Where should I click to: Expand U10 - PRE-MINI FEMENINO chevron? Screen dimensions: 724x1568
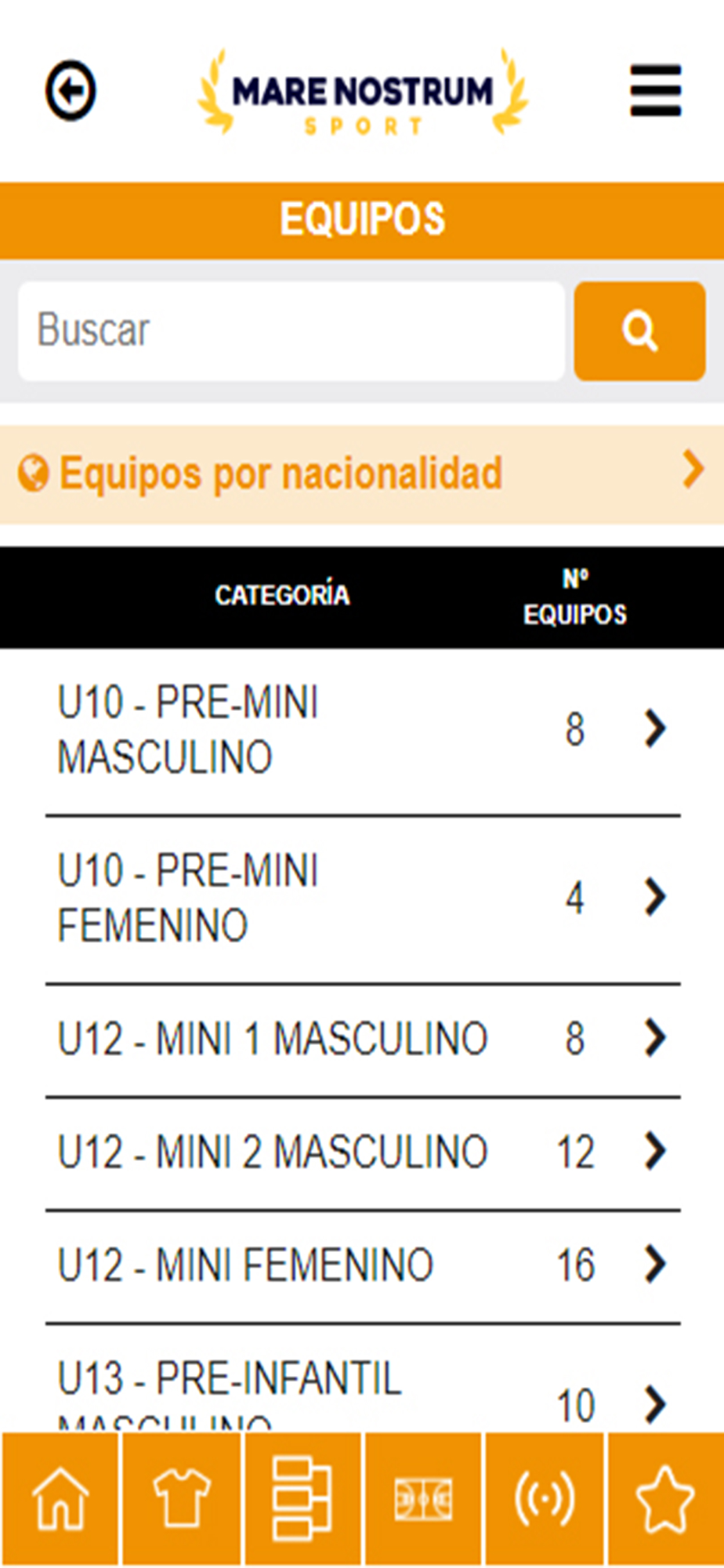coord(655,896)
